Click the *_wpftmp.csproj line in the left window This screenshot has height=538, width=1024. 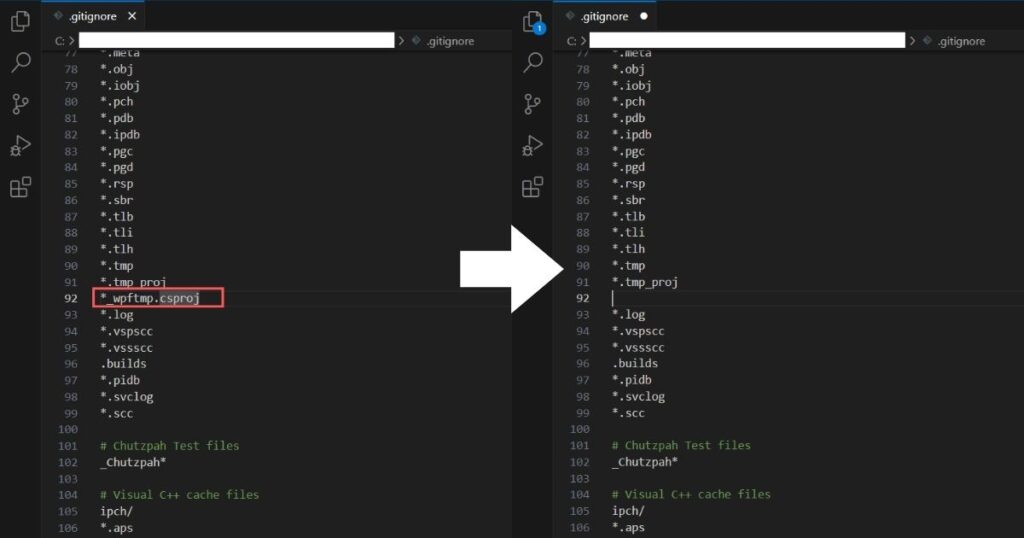click(x=150, y=298)
